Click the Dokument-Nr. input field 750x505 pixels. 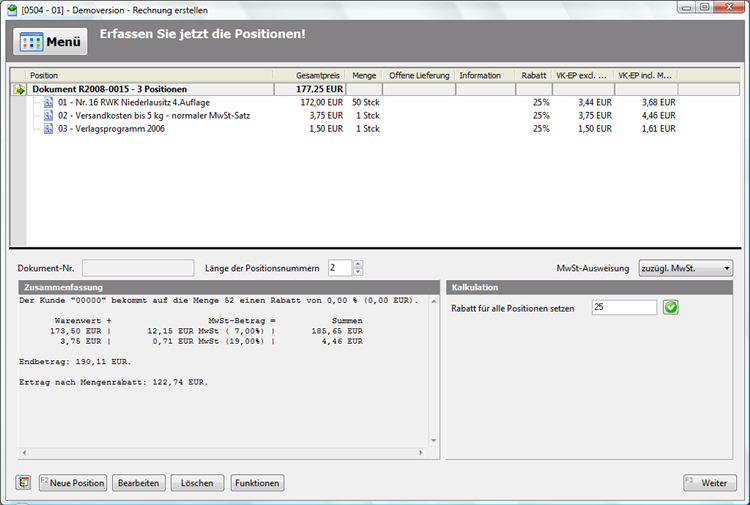[x=138, y=268]
